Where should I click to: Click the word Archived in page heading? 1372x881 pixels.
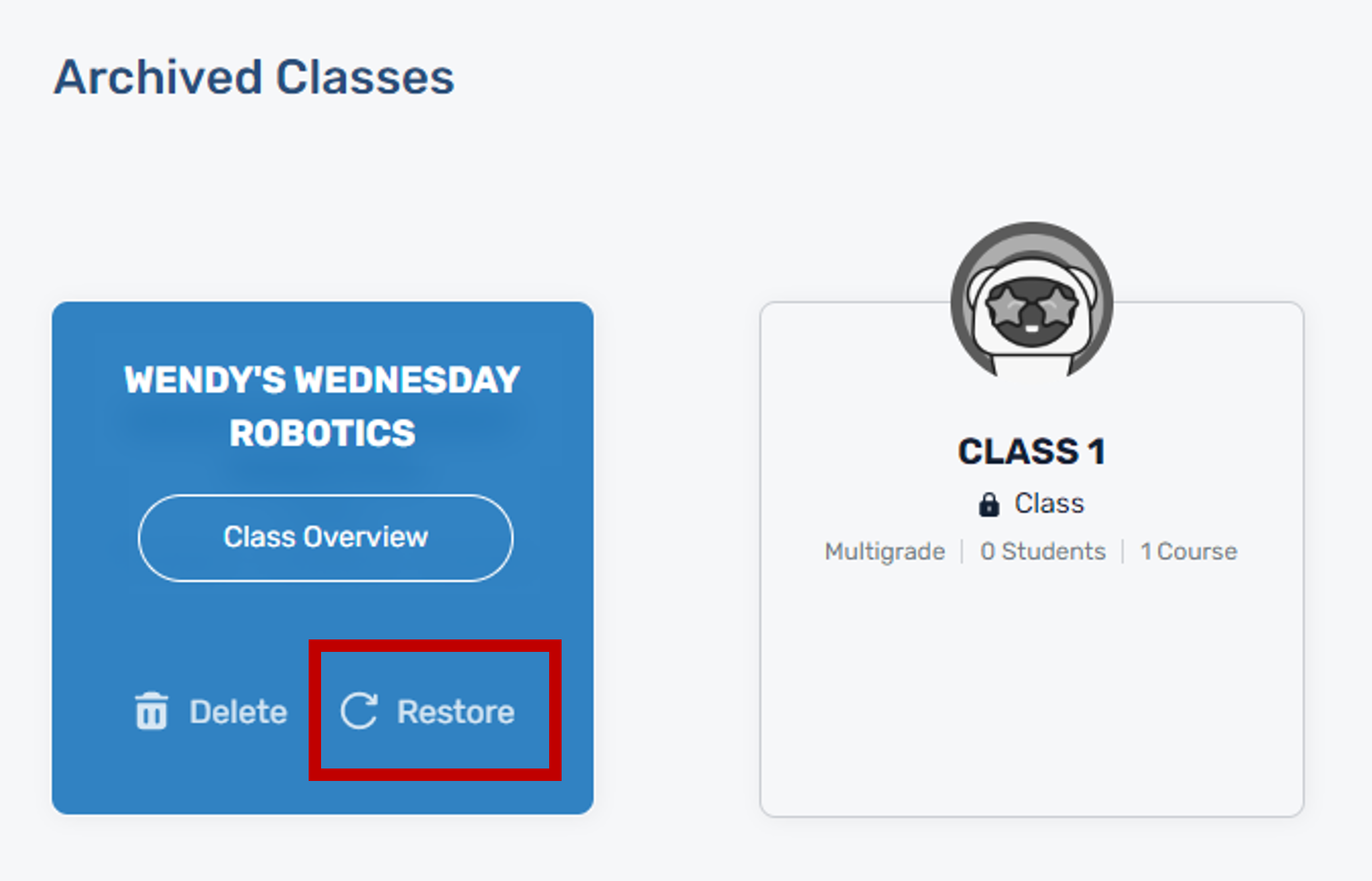pyautogui.click(x=158, y=78)
